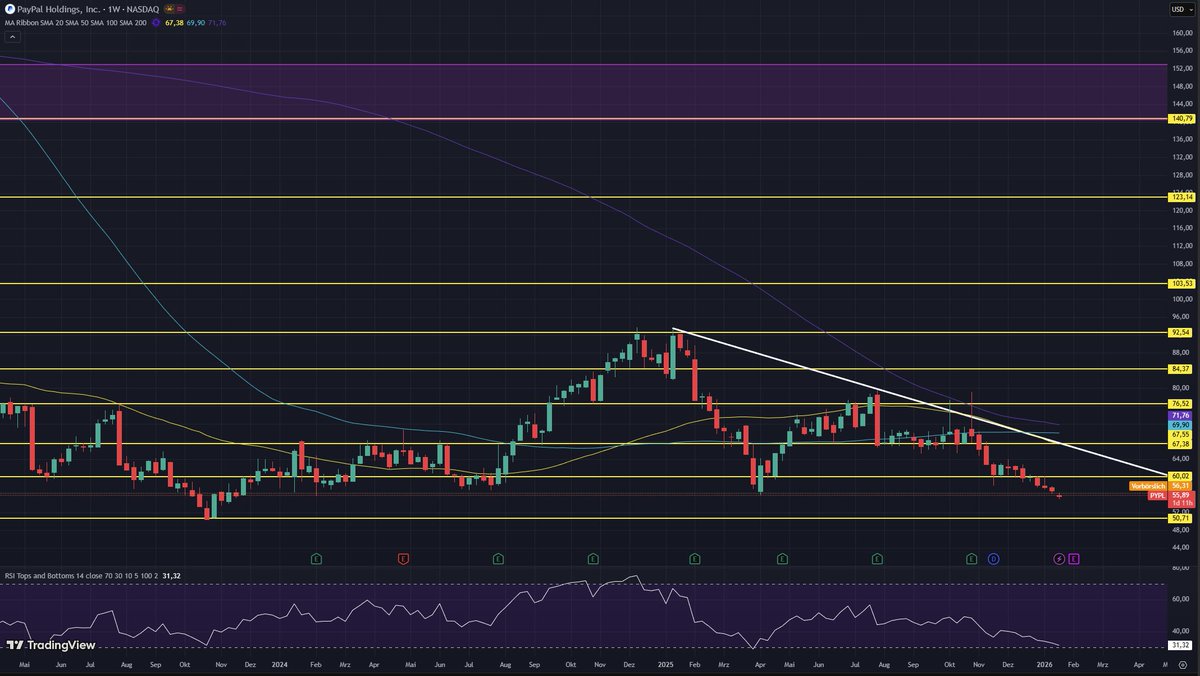Select the MA Ribbon SMA indicator legend

(77, 21)
